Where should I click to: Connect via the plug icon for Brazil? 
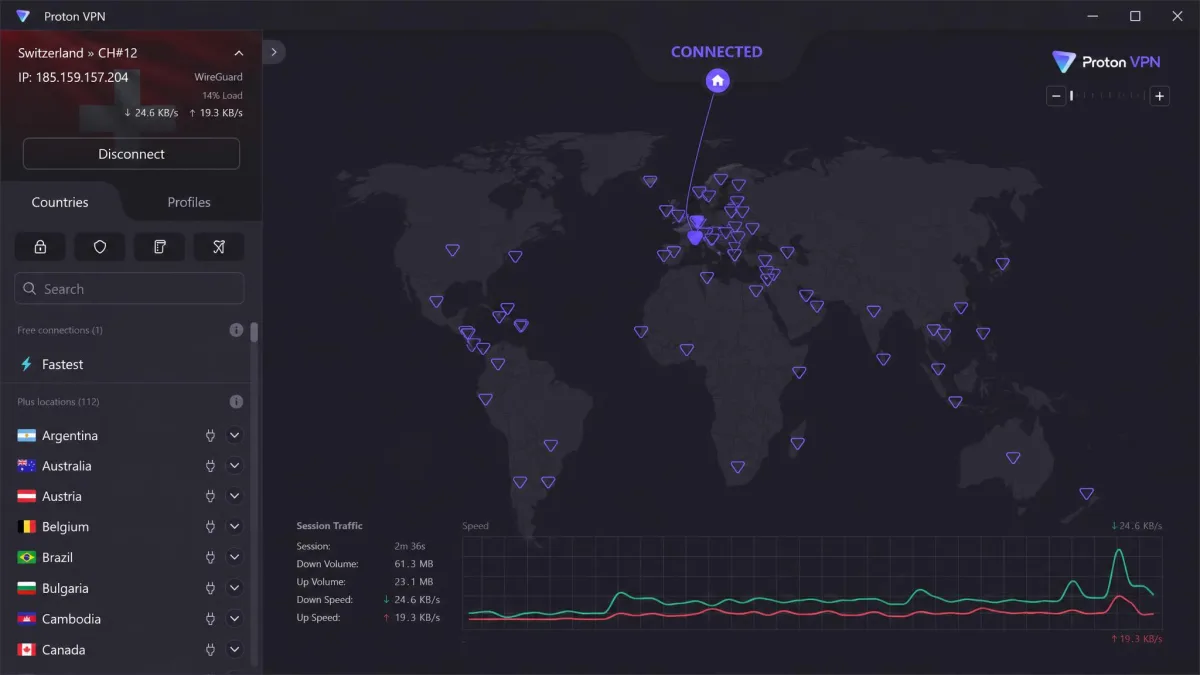coord(211,557)
